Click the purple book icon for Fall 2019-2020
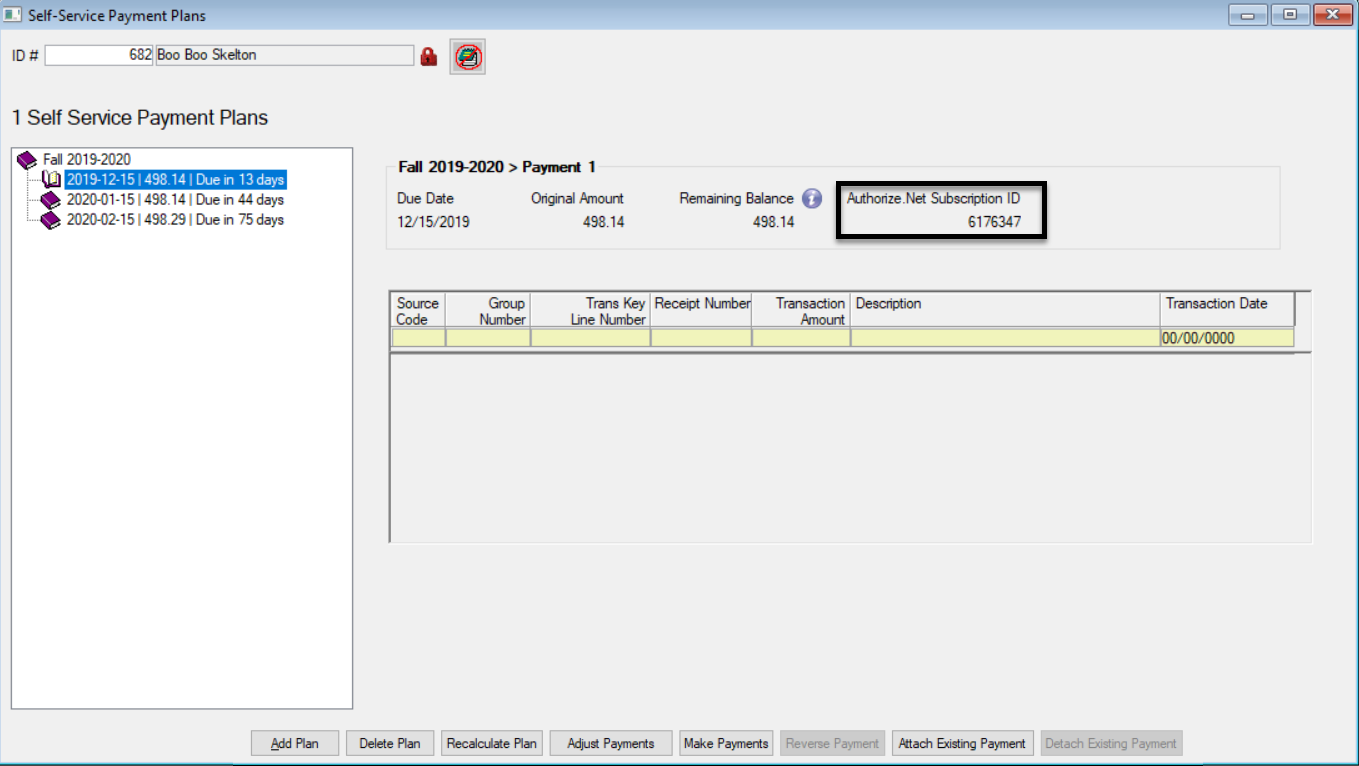 (x=28, y=160)
